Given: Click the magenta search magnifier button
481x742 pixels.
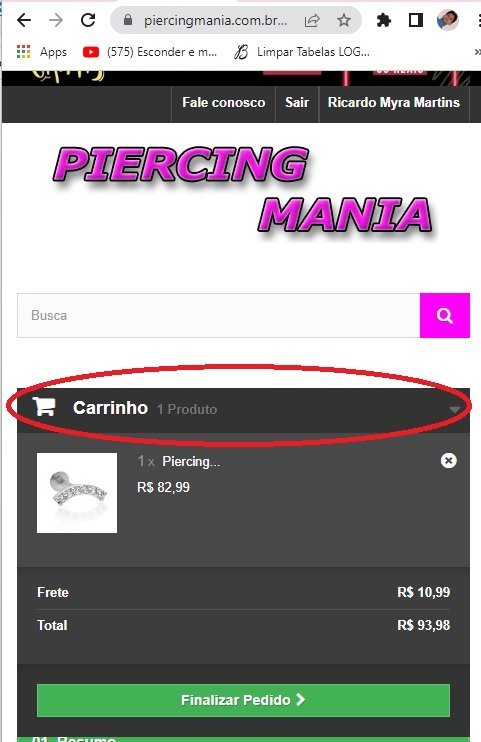Looking at the screenshot, I should coord(445,315).
